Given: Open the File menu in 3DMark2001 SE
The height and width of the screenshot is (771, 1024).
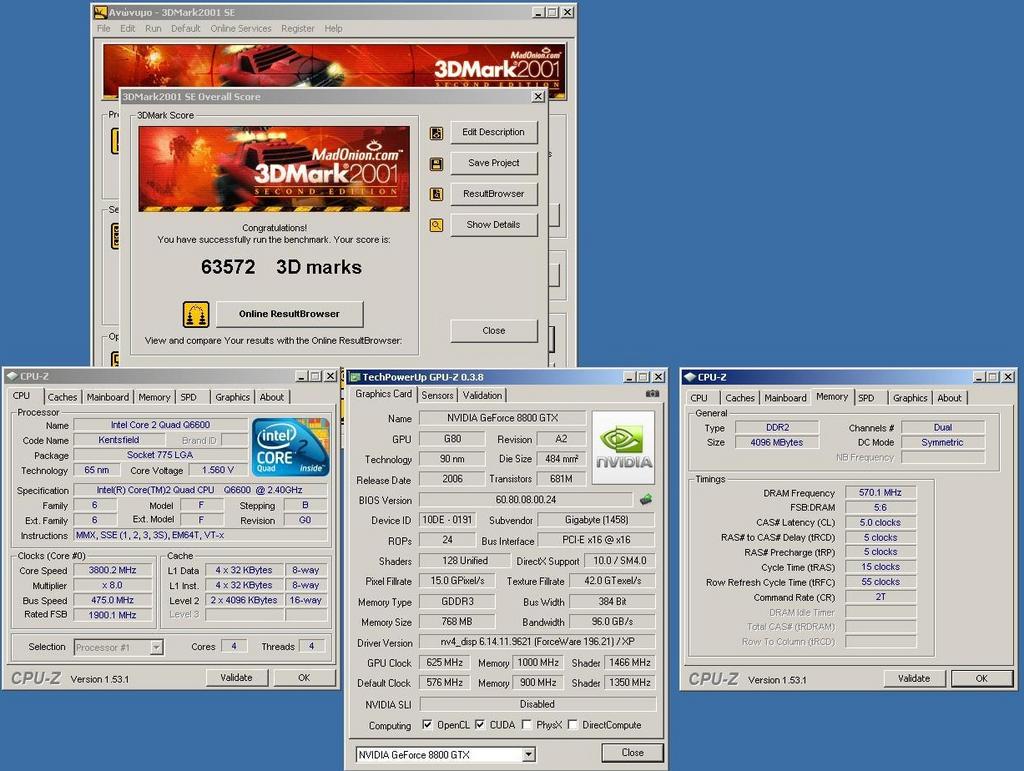Looking at the screenshot, I should tap(103, 29).
